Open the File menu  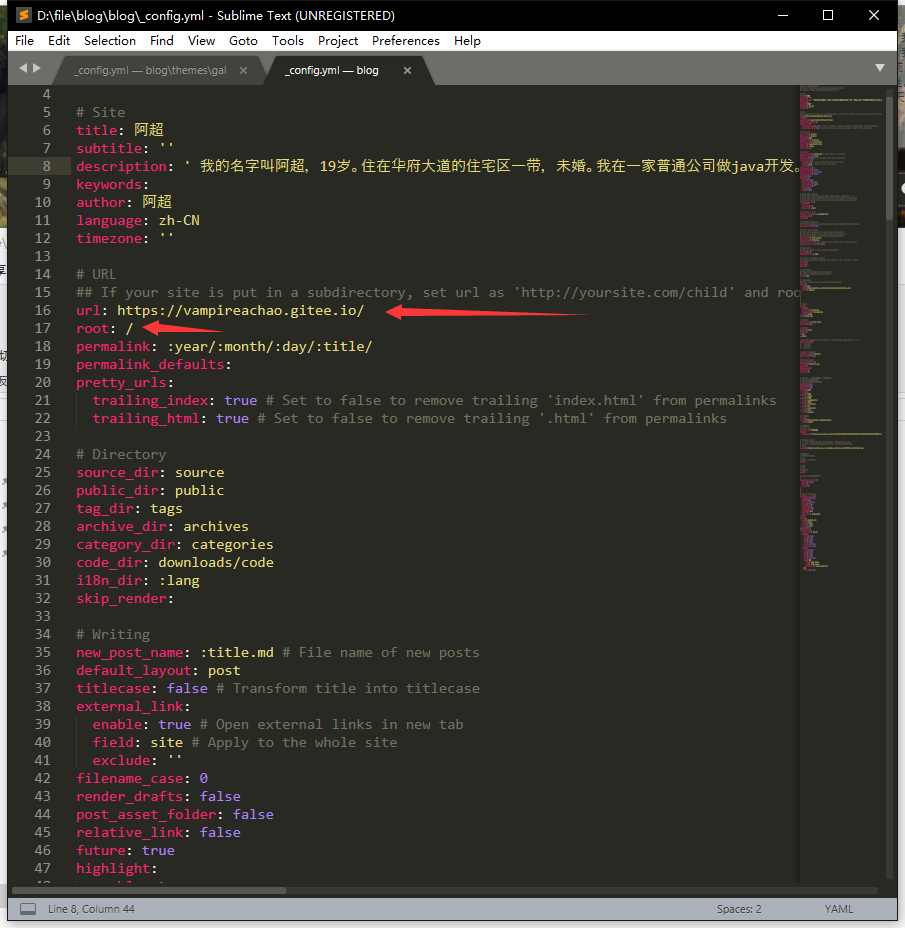point(25,41)
